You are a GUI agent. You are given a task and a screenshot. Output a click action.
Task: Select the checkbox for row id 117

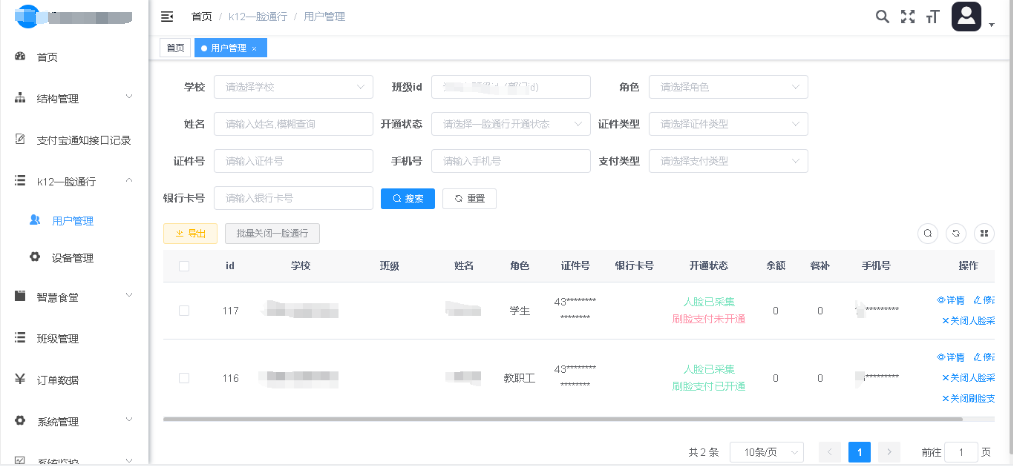pyautogui.click(x=184, y=311)
